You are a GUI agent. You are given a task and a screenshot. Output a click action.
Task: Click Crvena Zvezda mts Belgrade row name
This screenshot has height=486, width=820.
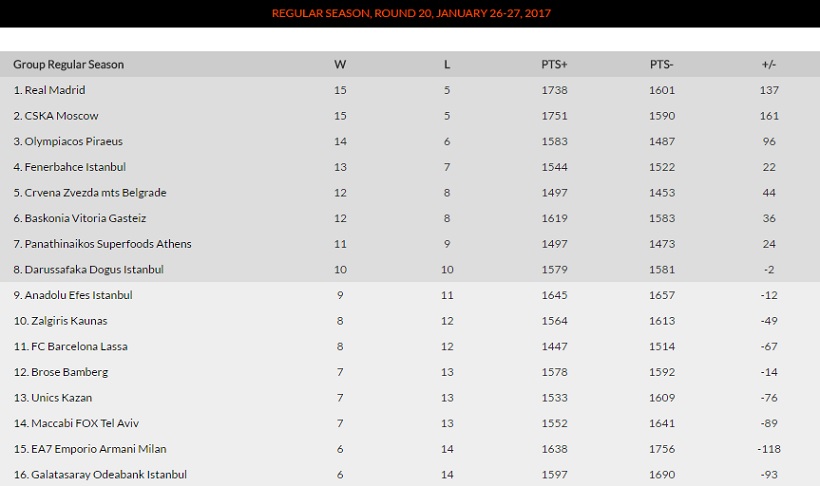[x=95, y=193]
